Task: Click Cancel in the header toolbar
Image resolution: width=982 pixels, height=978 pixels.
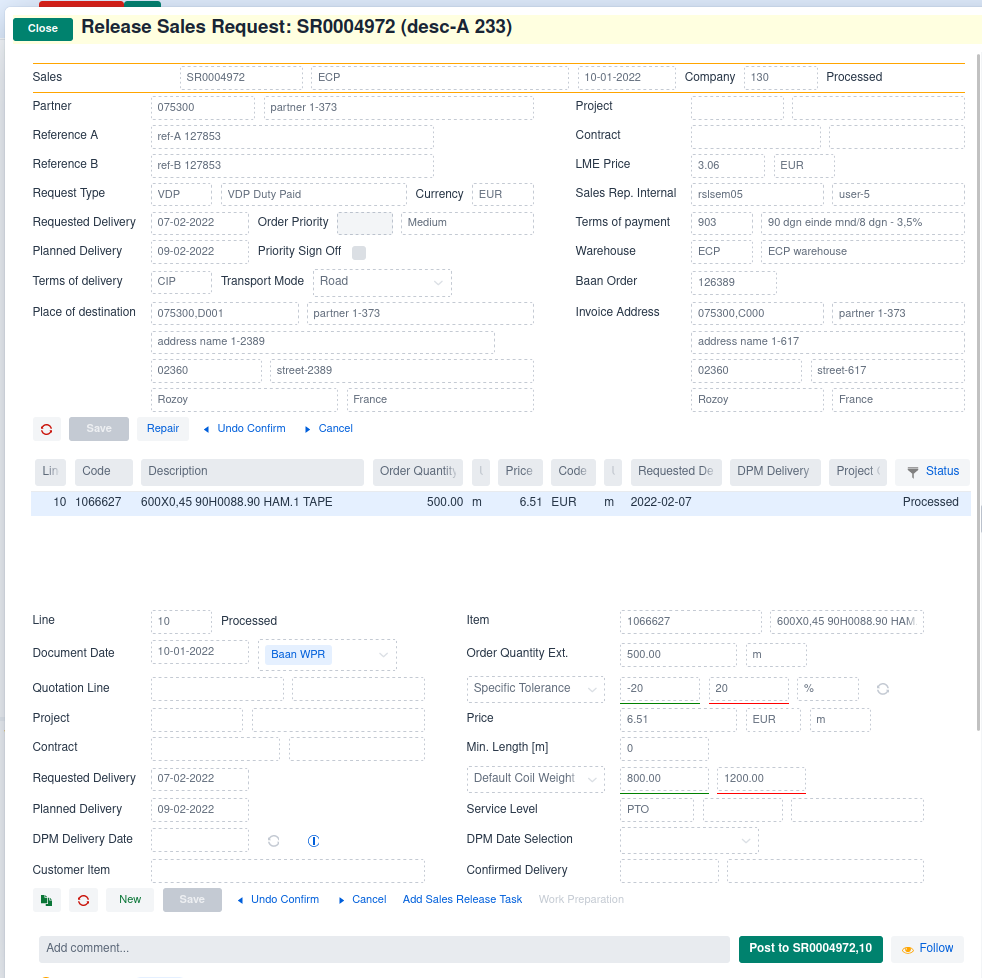Action: point(329,429)
